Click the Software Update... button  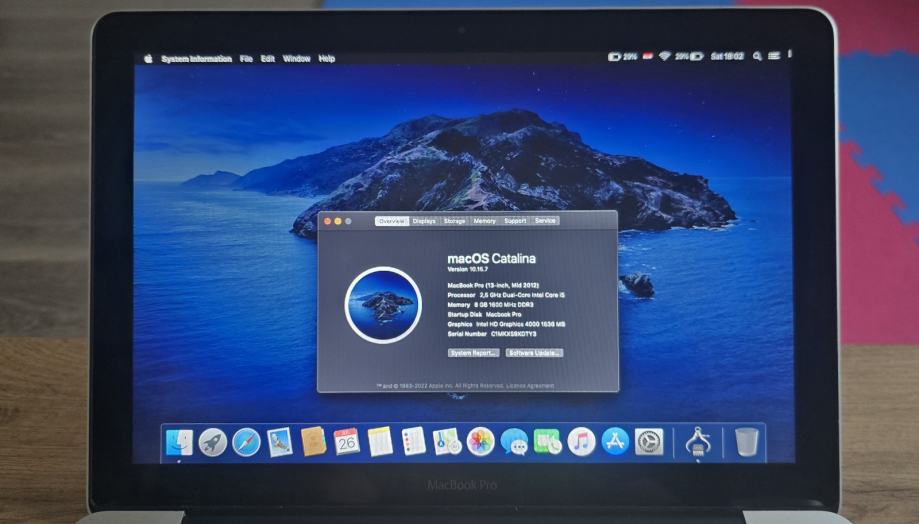point(535,353)
